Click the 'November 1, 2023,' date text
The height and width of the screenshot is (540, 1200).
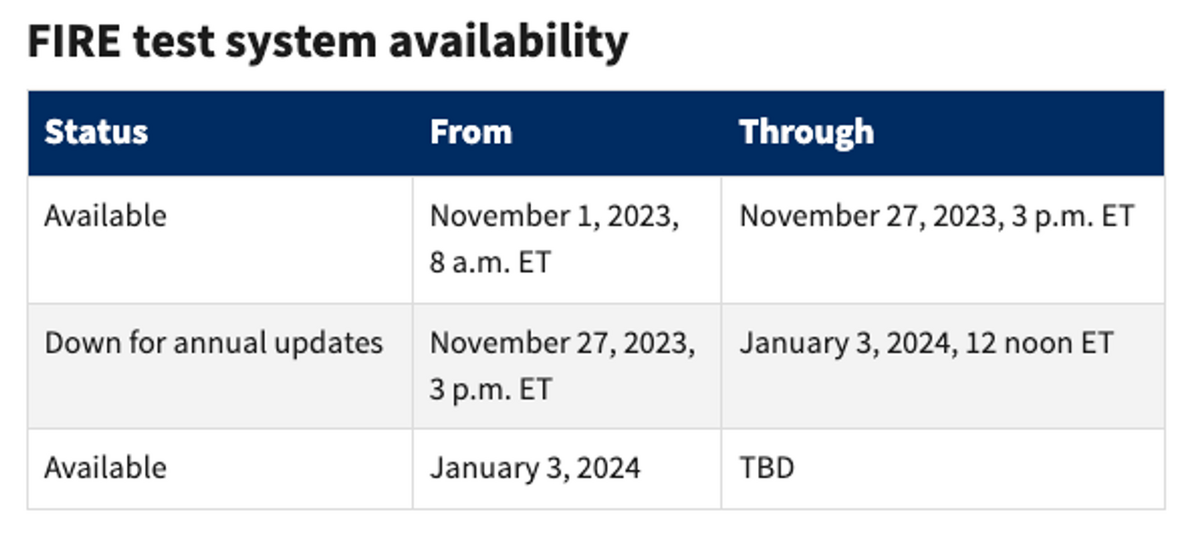coord(554,216)
